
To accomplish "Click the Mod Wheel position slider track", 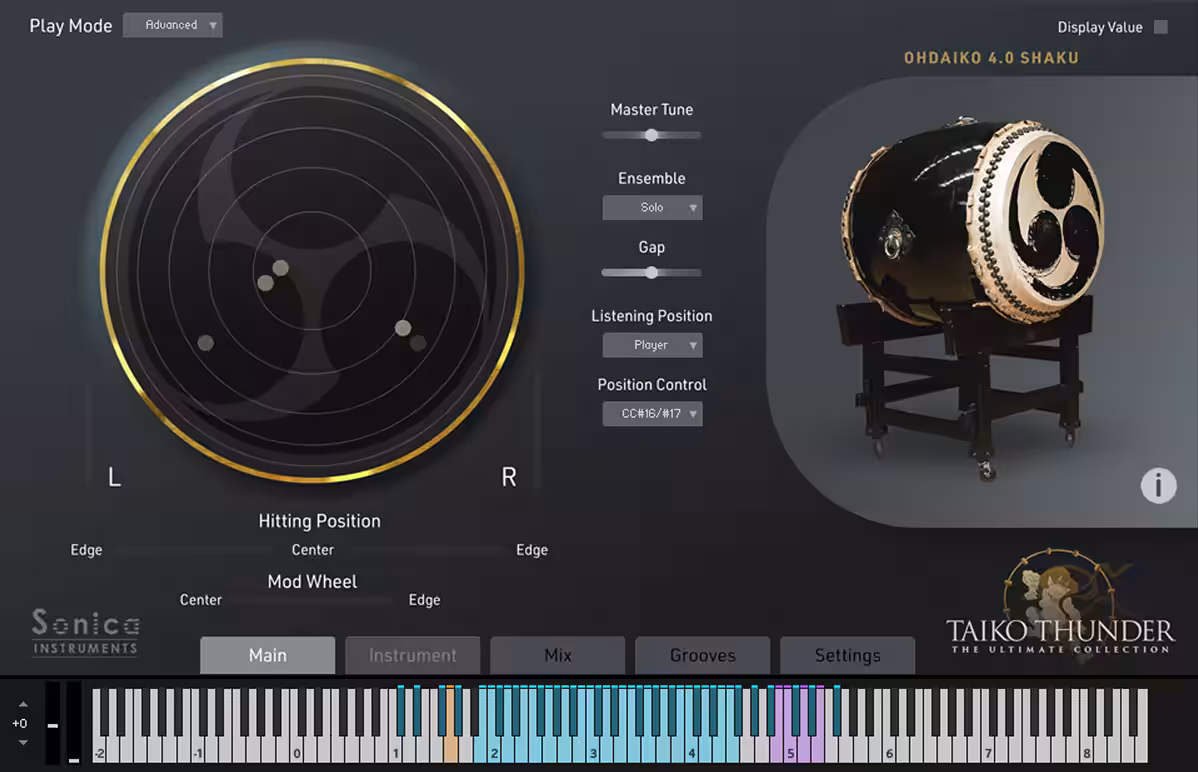I will 311,600.
